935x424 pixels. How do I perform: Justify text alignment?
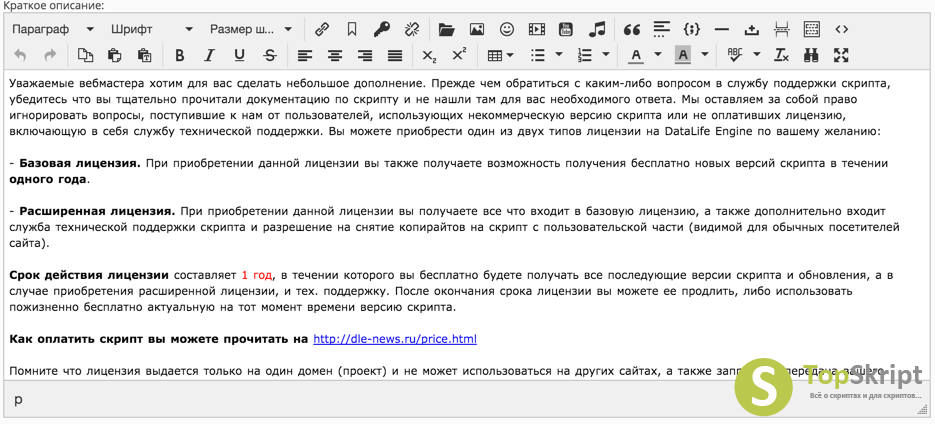tap(395, 55)
